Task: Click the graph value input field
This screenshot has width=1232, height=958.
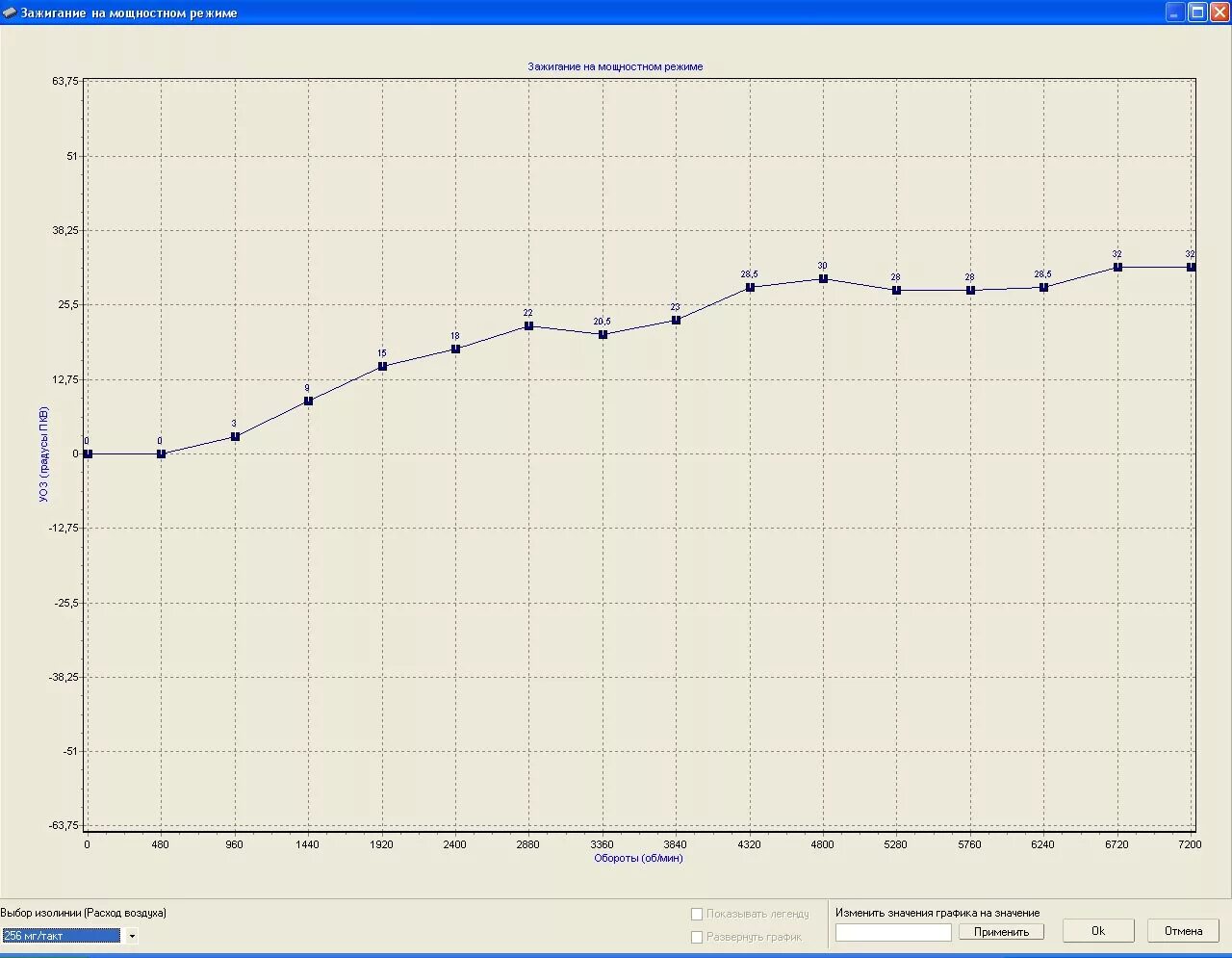Action: pyautogui.click(x=893, y=932)
